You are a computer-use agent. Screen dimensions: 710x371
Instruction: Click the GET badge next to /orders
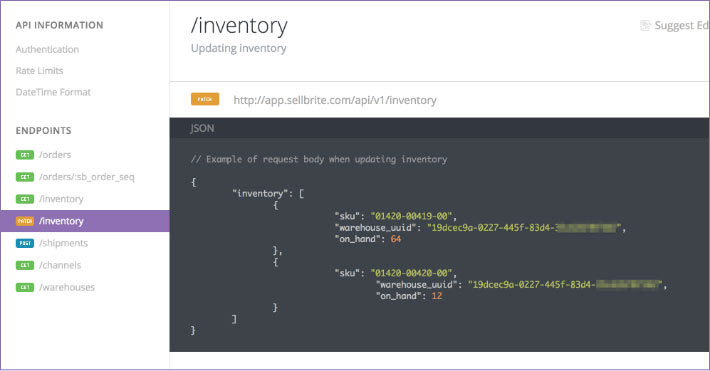(25, 155)
